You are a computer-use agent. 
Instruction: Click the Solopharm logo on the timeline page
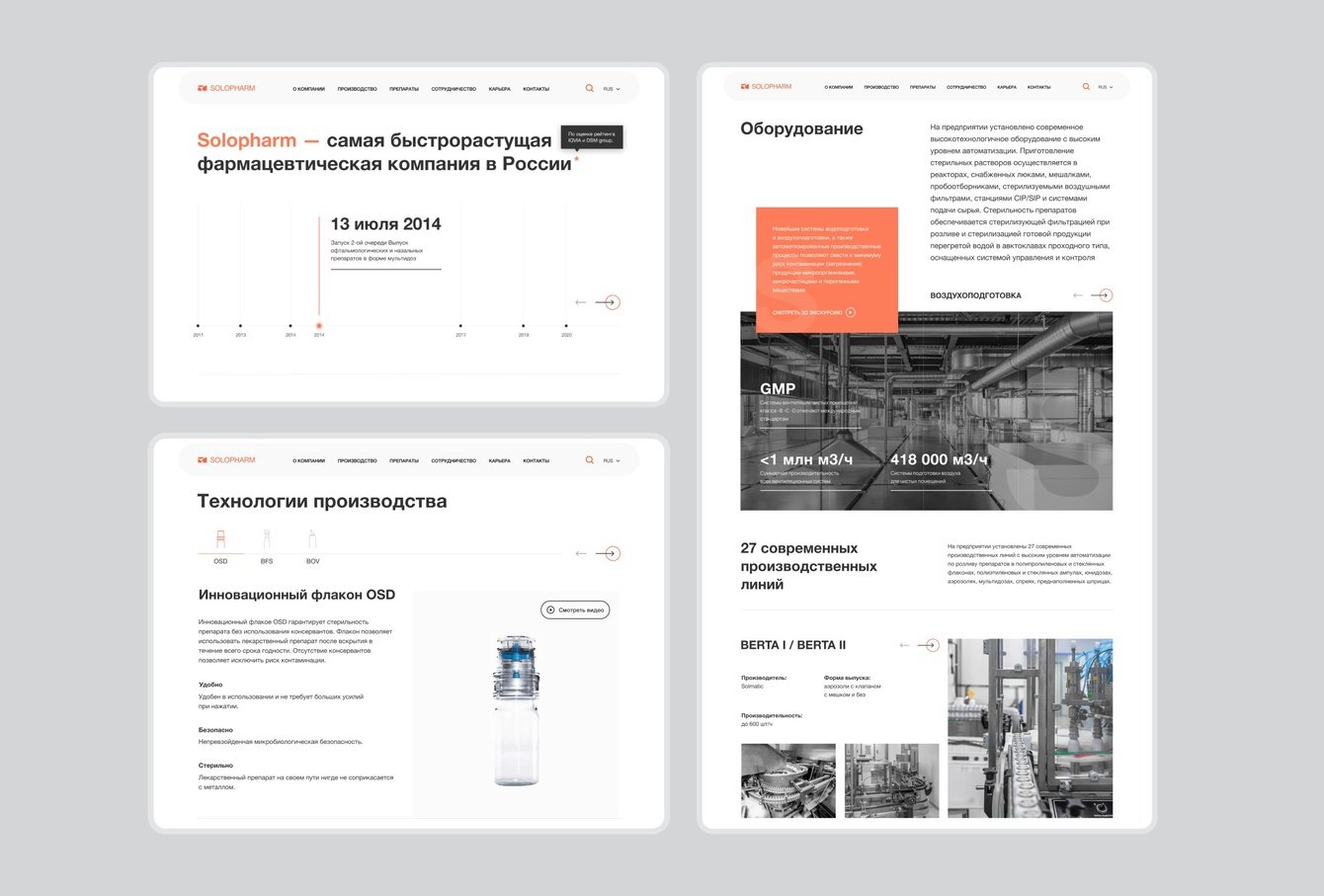pyautogui.click(x=226, y=89)
